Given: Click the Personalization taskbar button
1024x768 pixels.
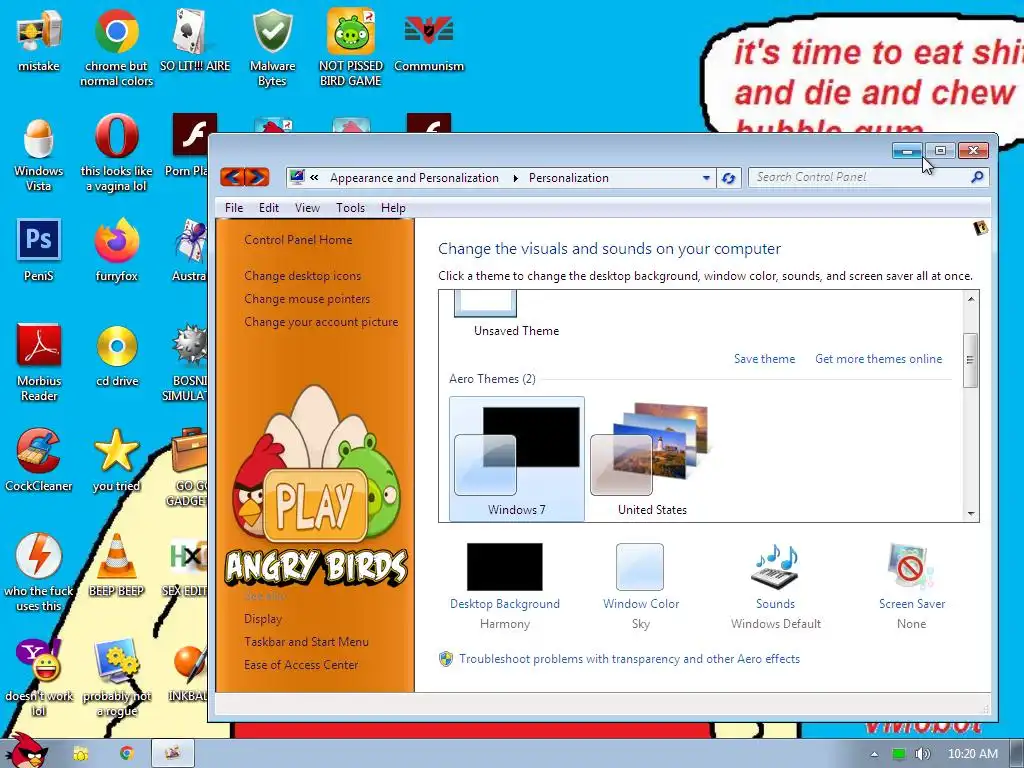Looking at the screenshot, I should (x=172, y=754).
